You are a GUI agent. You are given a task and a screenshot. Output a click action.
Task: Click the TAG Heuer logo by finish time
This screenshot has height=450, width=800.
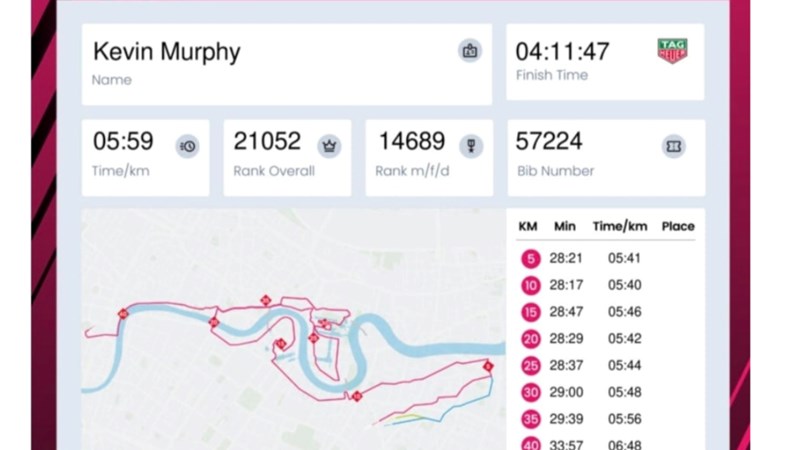(672, 51)
